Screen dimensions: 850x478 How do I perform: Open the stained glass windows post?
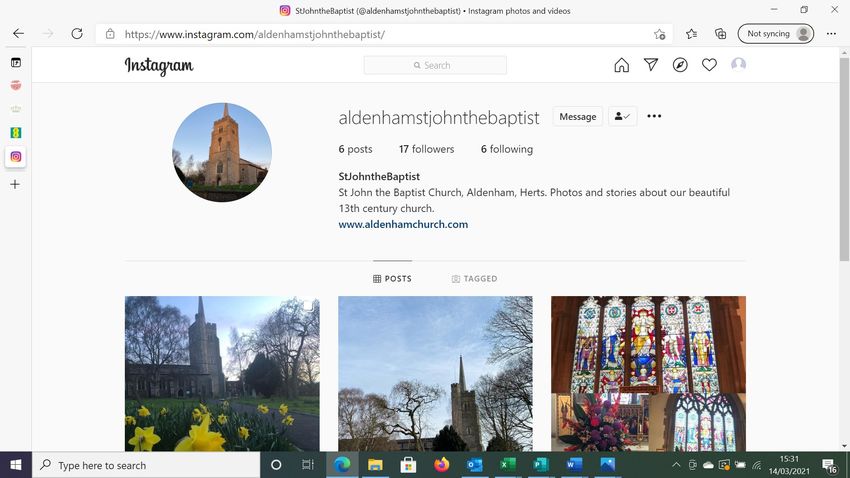[648, 373]
